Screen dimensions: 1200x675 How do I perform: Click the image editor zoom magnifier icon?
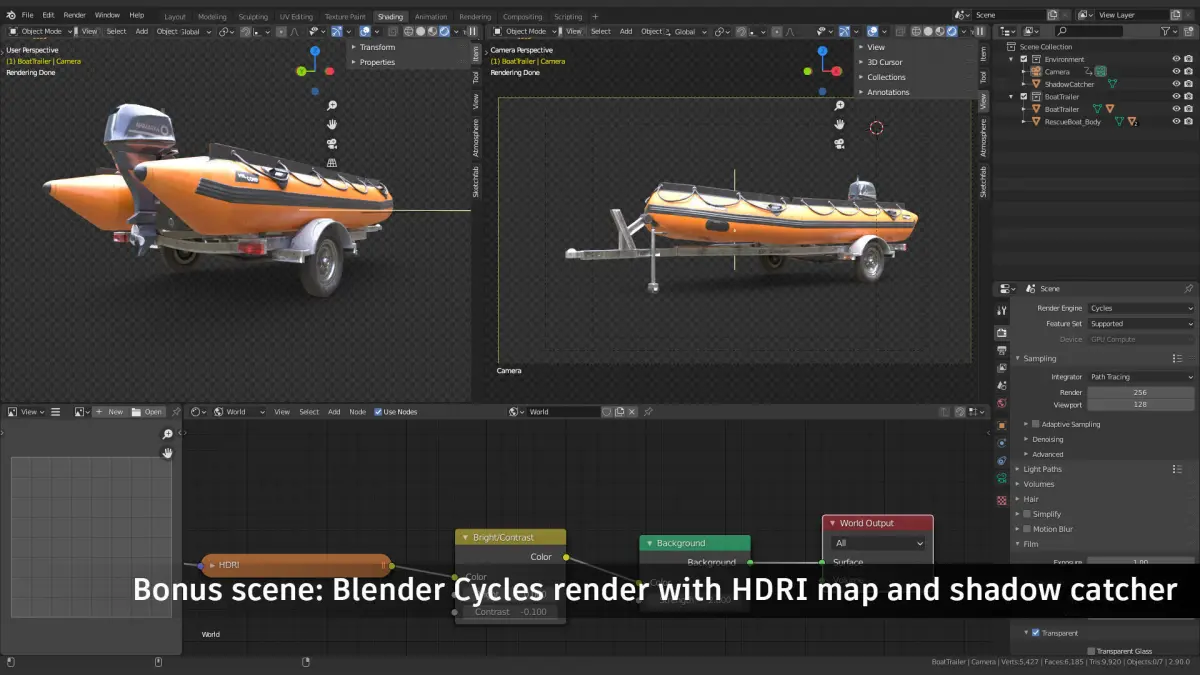(x=167, y=434)
